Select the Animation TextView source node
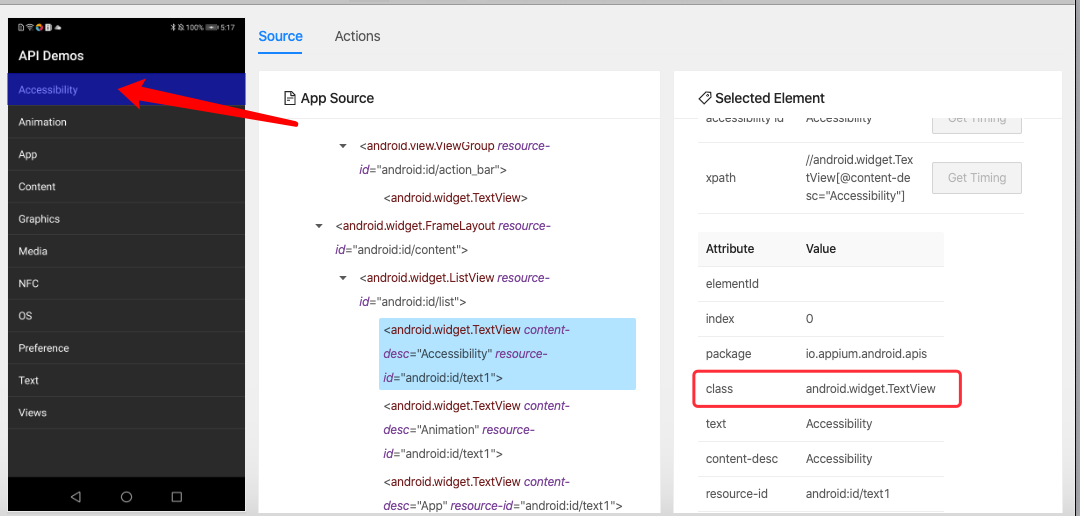The image size is (1080, 516). tap(477, 430)
